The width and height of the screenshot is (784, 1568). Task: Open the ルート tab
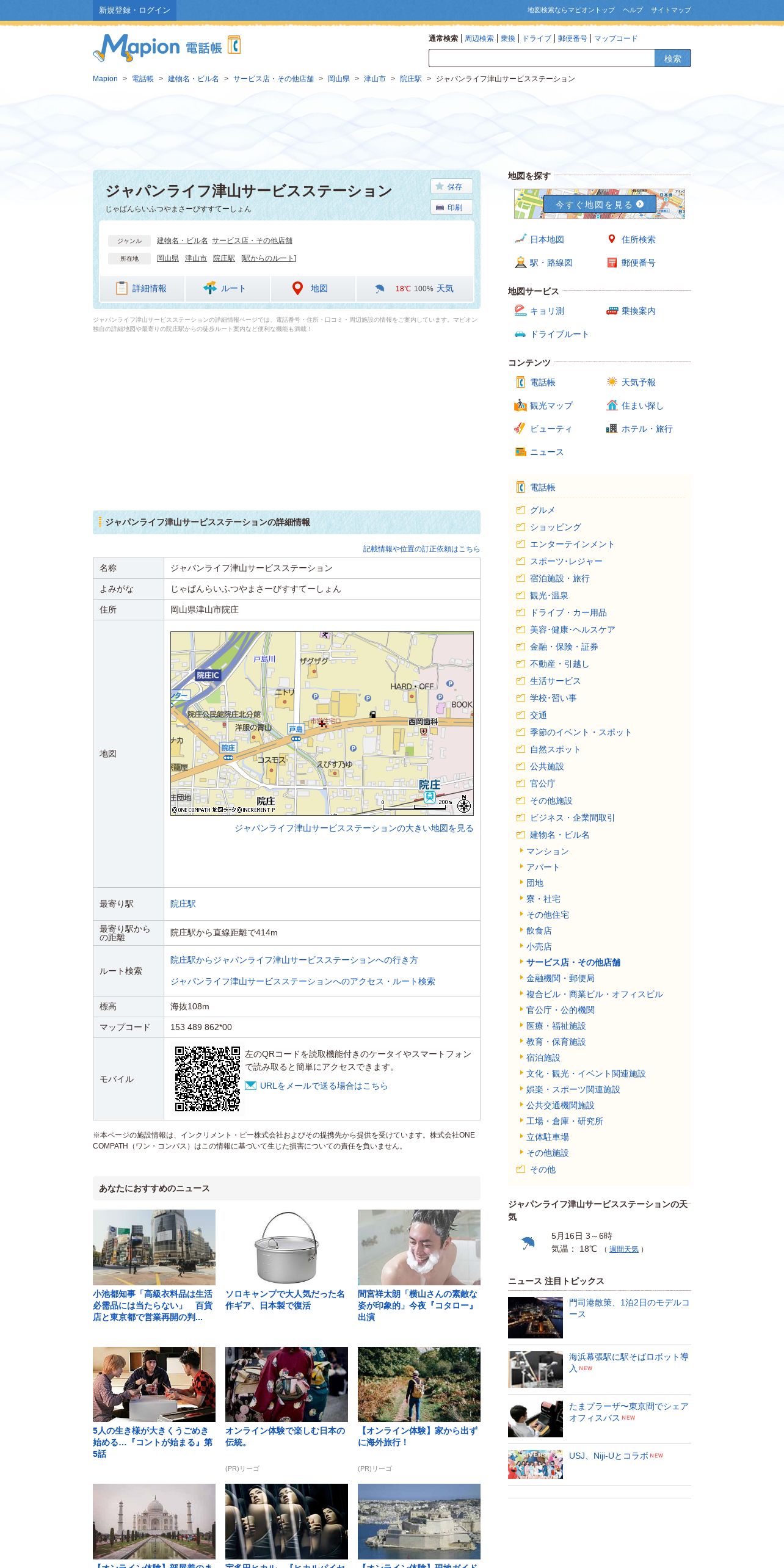click(x=227, y=288)
